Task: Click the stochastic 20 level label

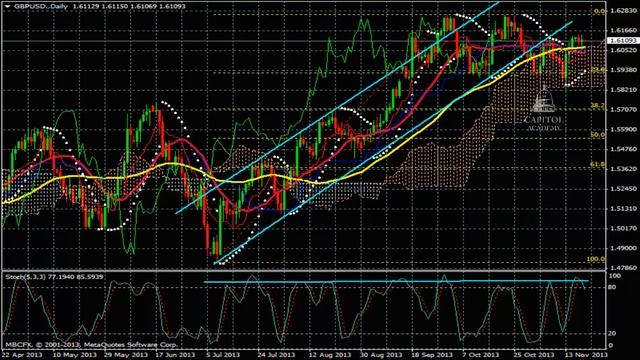Action: point(612,333)
